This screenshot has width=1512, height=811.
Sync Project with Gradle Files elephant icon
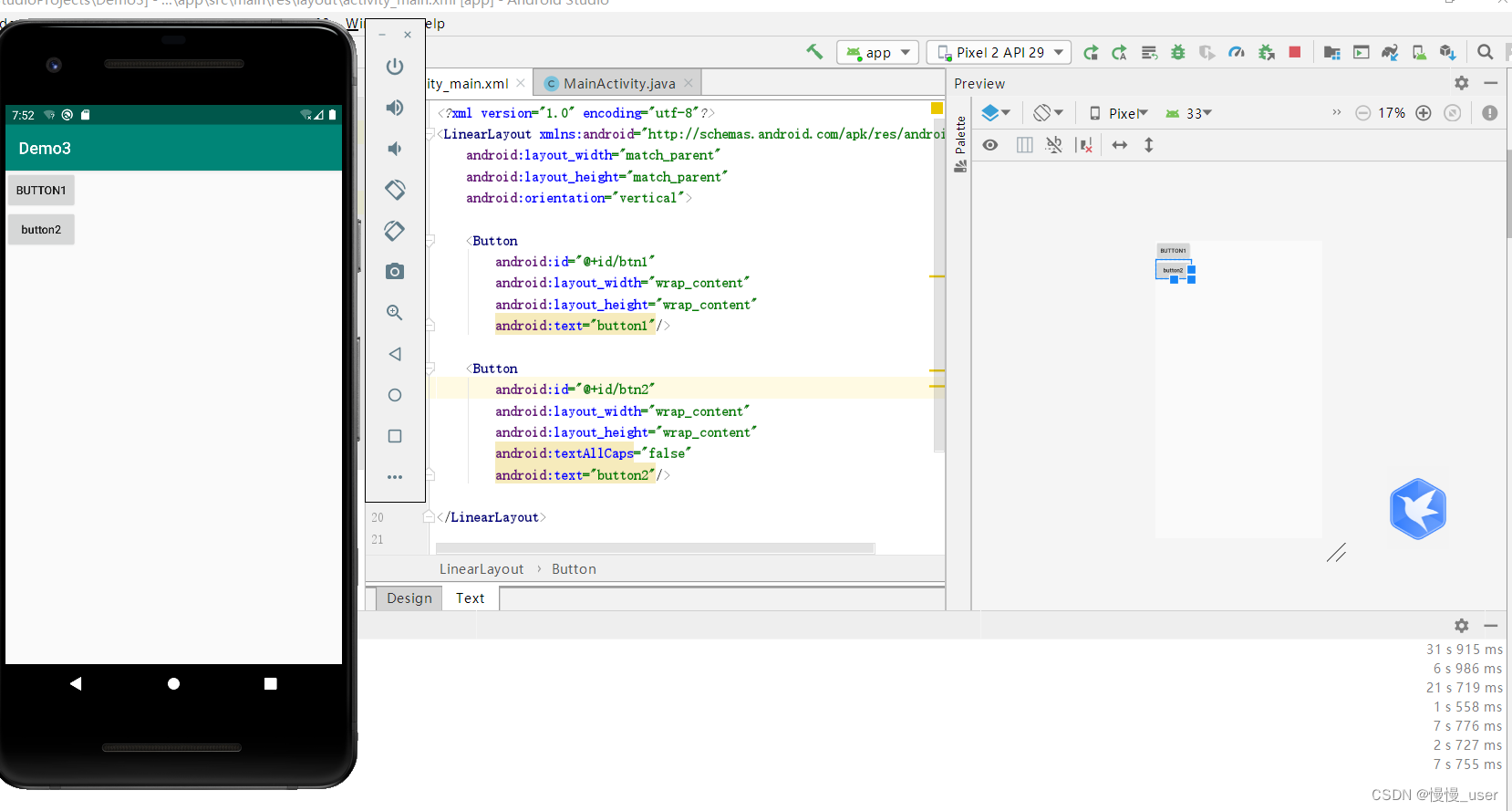tap(1390, 53)
